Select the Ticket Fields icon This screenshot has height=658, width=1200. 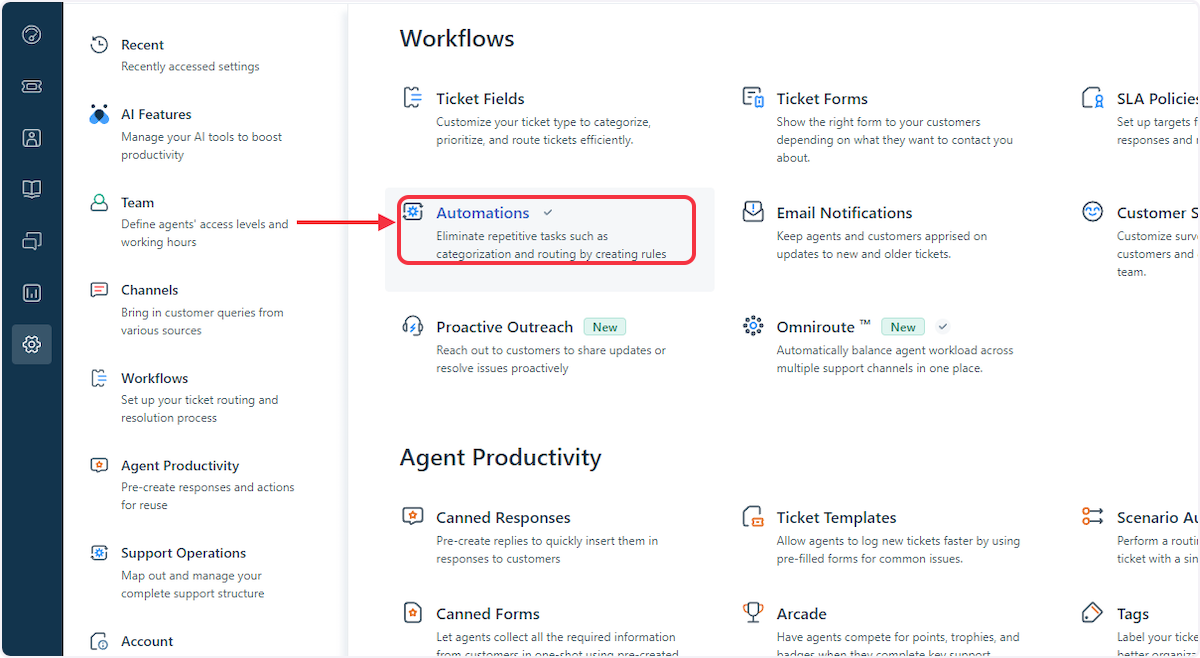pyautogui.click(x=412, y=96)
